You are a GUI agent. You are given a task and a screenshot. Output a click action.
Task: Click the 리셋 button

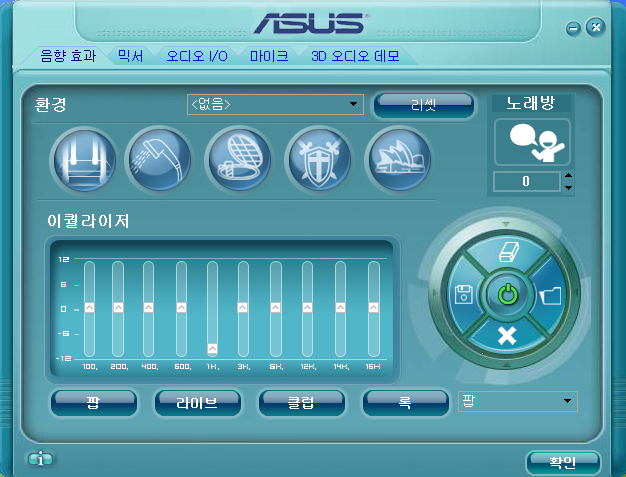[x=424, y=105]
